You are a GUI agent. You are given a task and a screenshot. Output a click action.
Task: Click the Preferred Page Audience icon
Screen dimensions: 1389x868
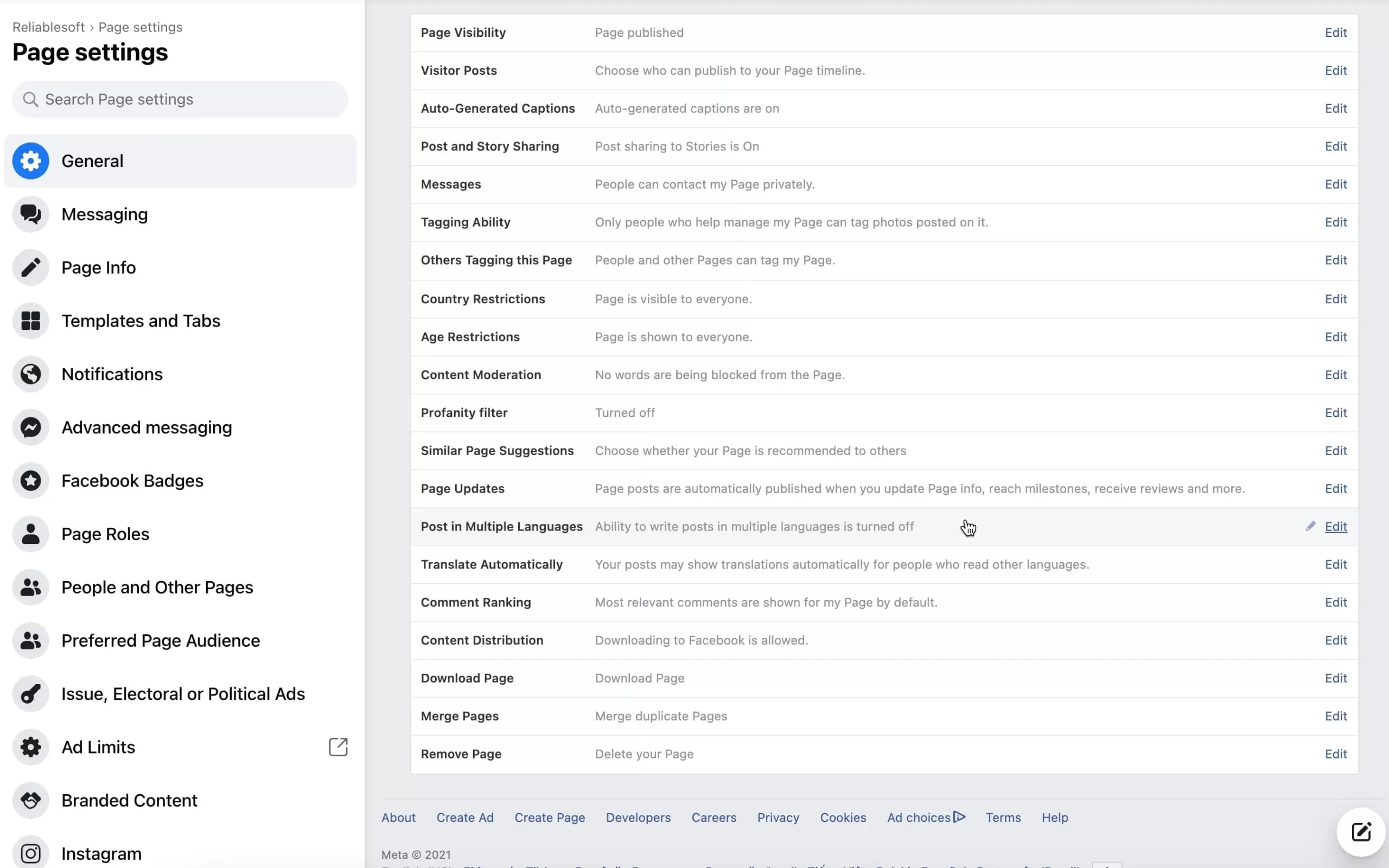[30, 641]
